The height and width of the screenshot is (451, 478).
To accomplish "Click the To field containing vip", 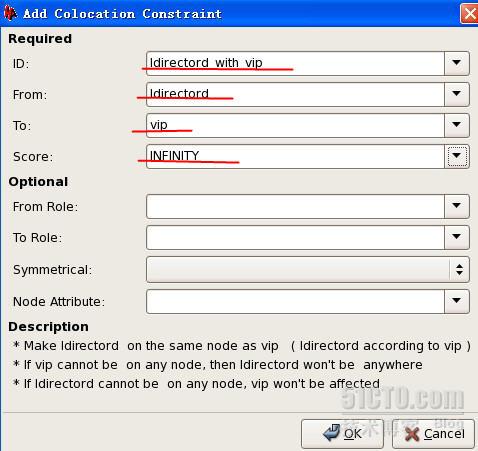I will pyautogui.click(x=295, y=125).
